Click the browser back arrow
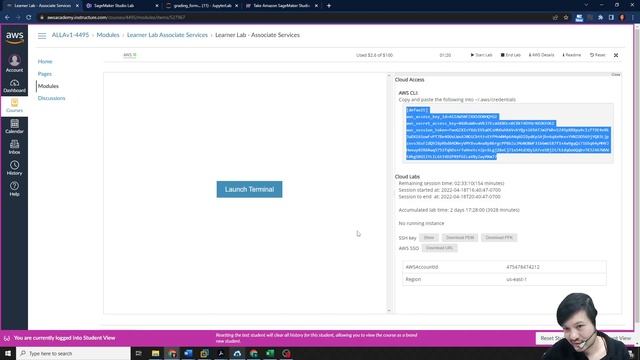 click(x=7, y=18)
